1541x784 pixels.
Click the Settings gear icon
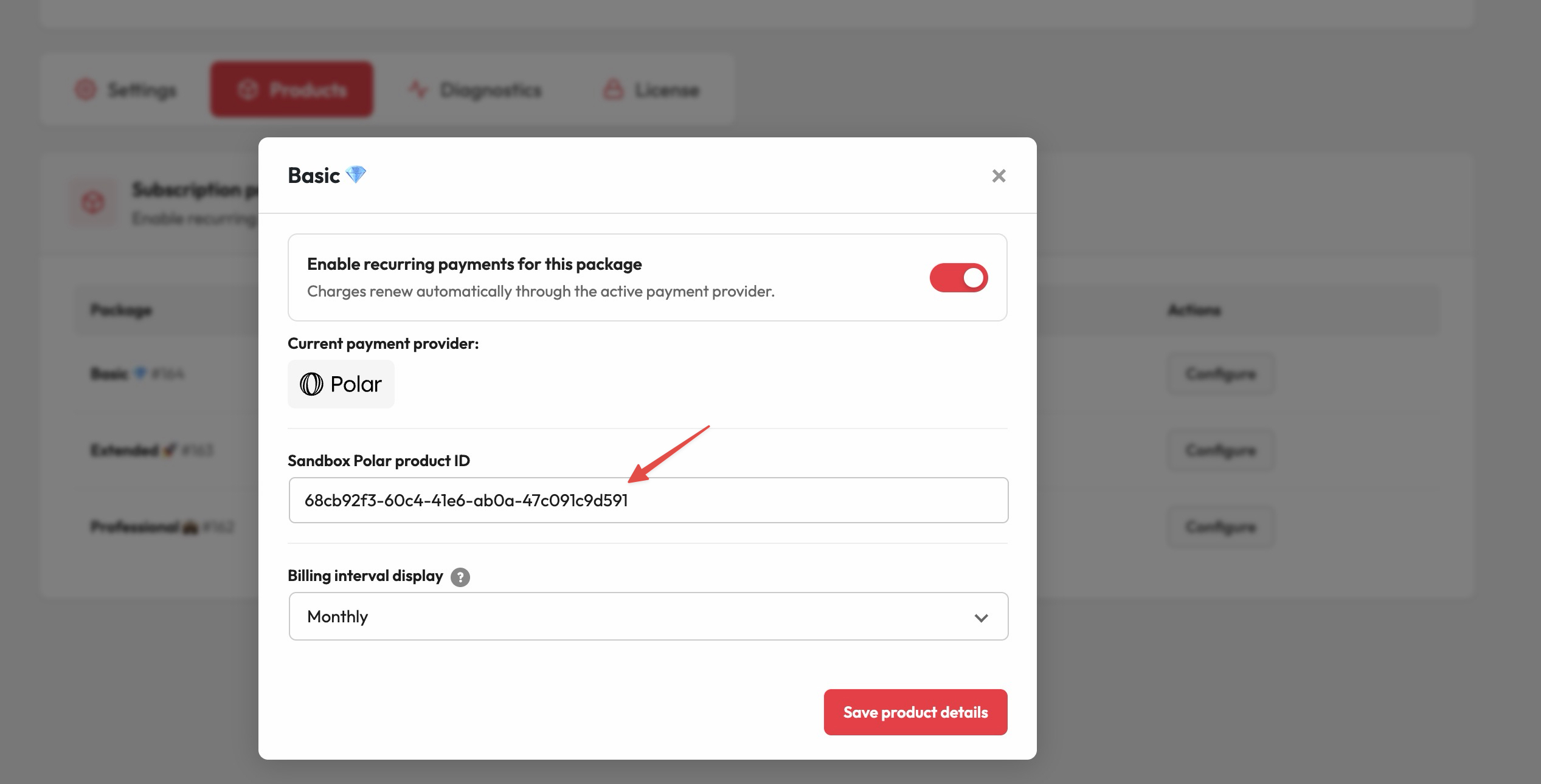pos(86,89)
